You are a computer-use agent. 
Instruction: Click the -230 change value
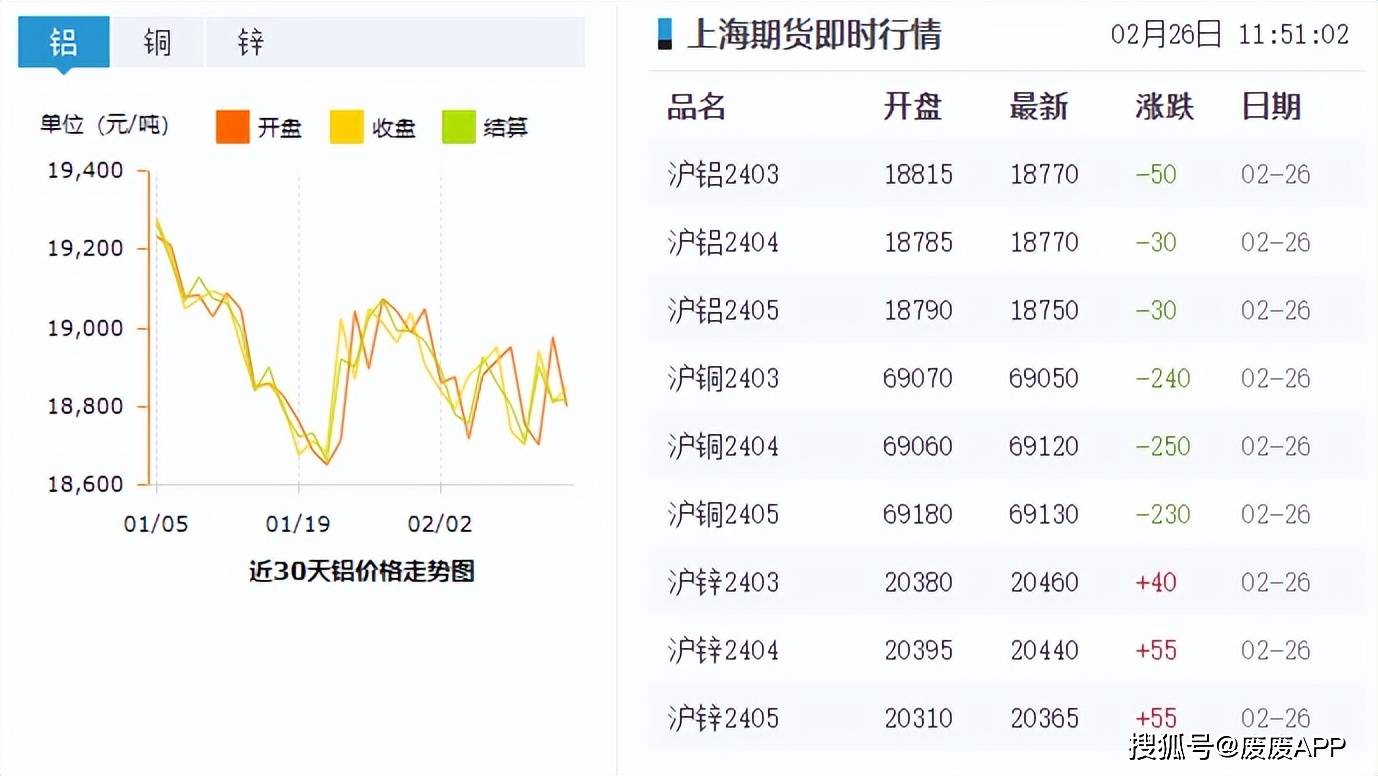[x=1163, y=515]
